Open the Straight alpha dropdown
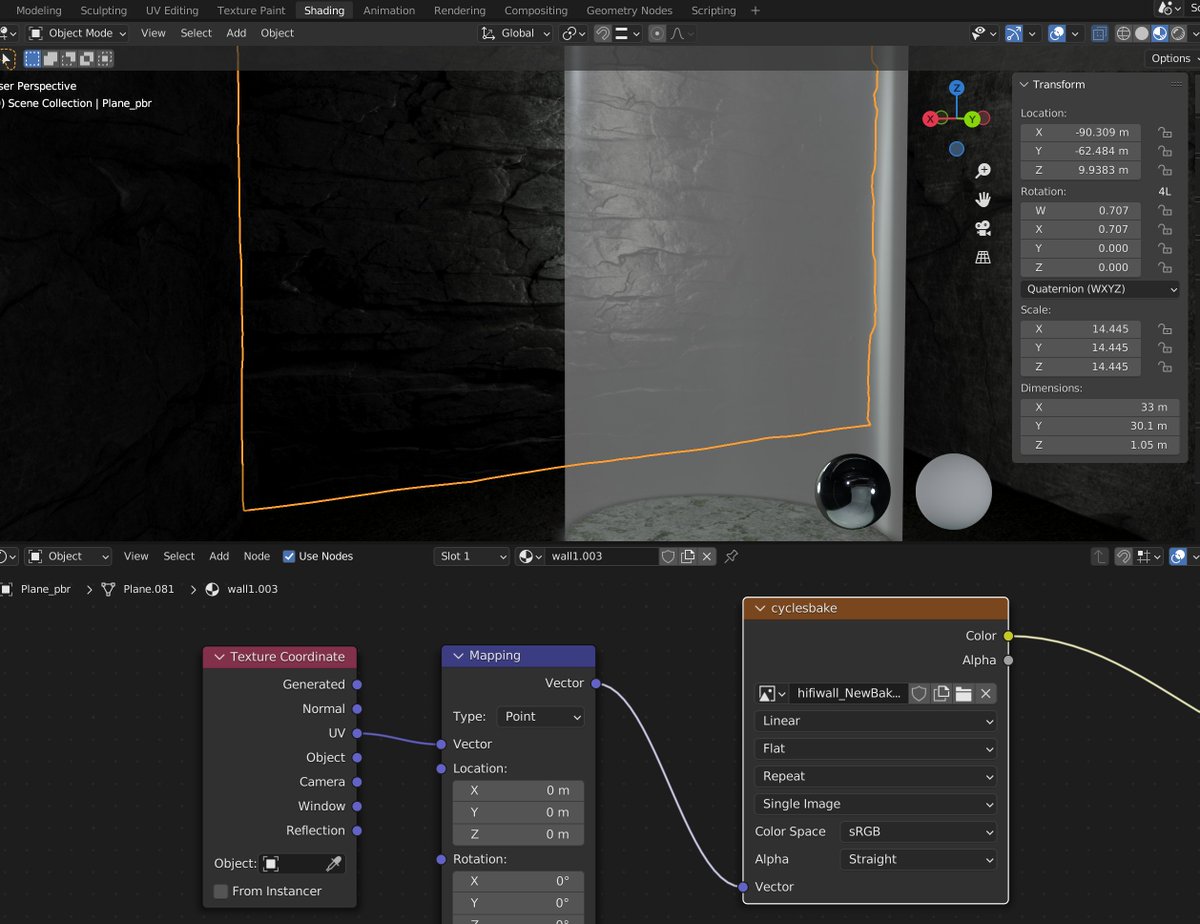Image resolution: width=1200 pixels, height=924 pixels. pos(918,859)
